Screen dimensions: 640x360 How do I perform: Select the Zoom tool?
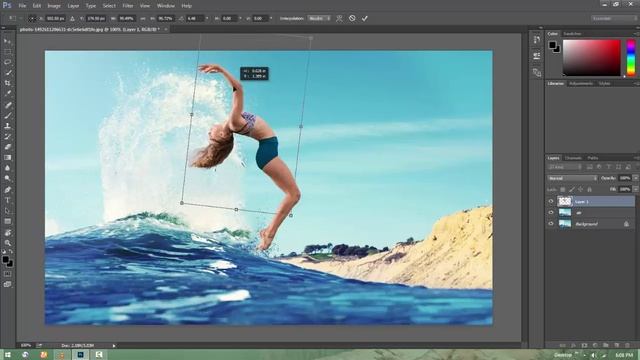coord(7,243)
